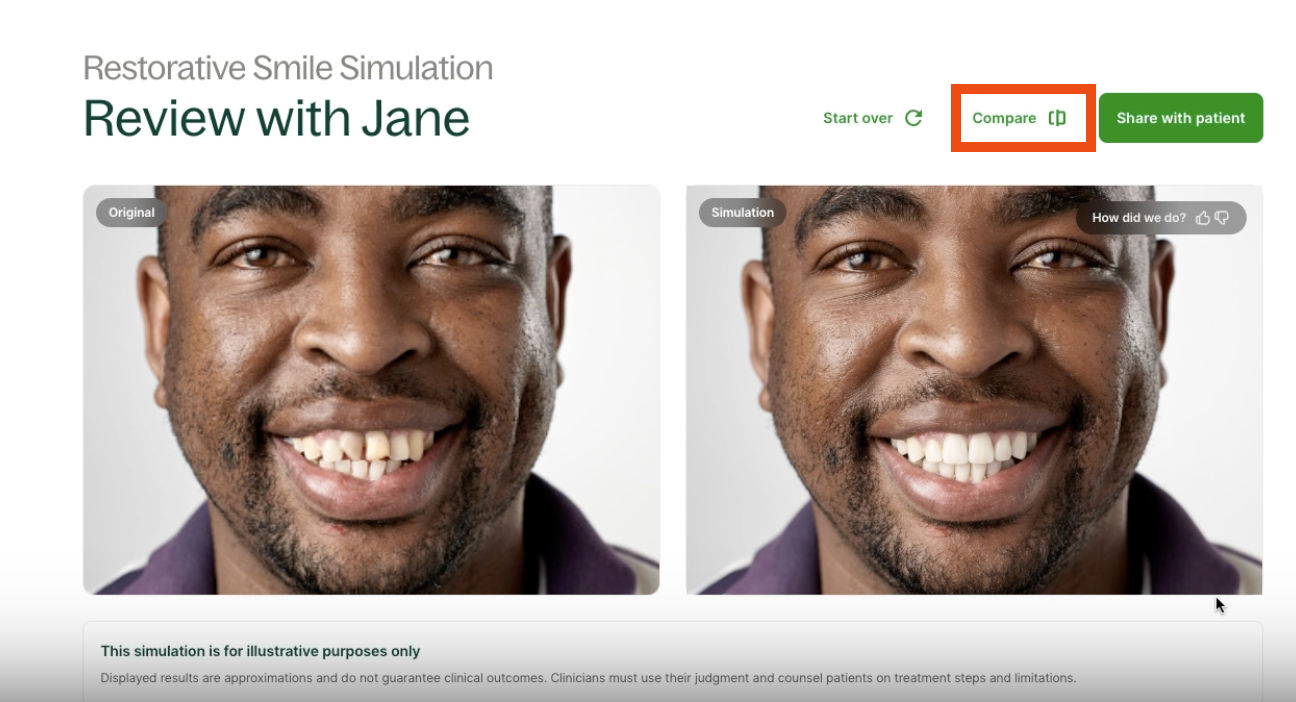Viewport: 1296px width, 702px height.
Task: Click the illustrative purposes disclaimer heading
Action: tap(260, 651)
